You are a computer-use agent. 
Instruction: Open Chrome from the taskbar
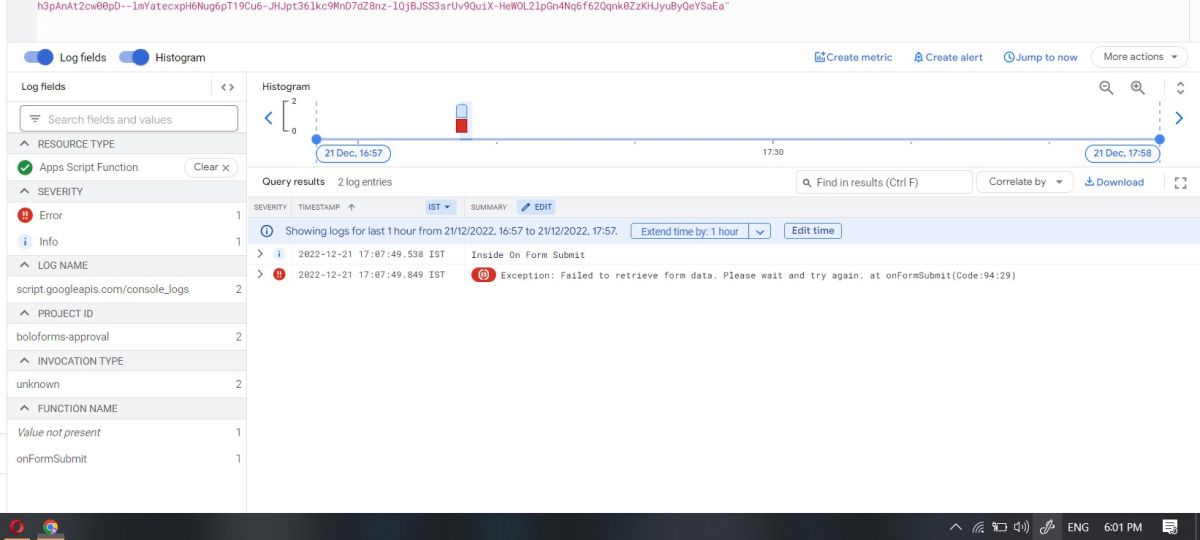[51, 526]
